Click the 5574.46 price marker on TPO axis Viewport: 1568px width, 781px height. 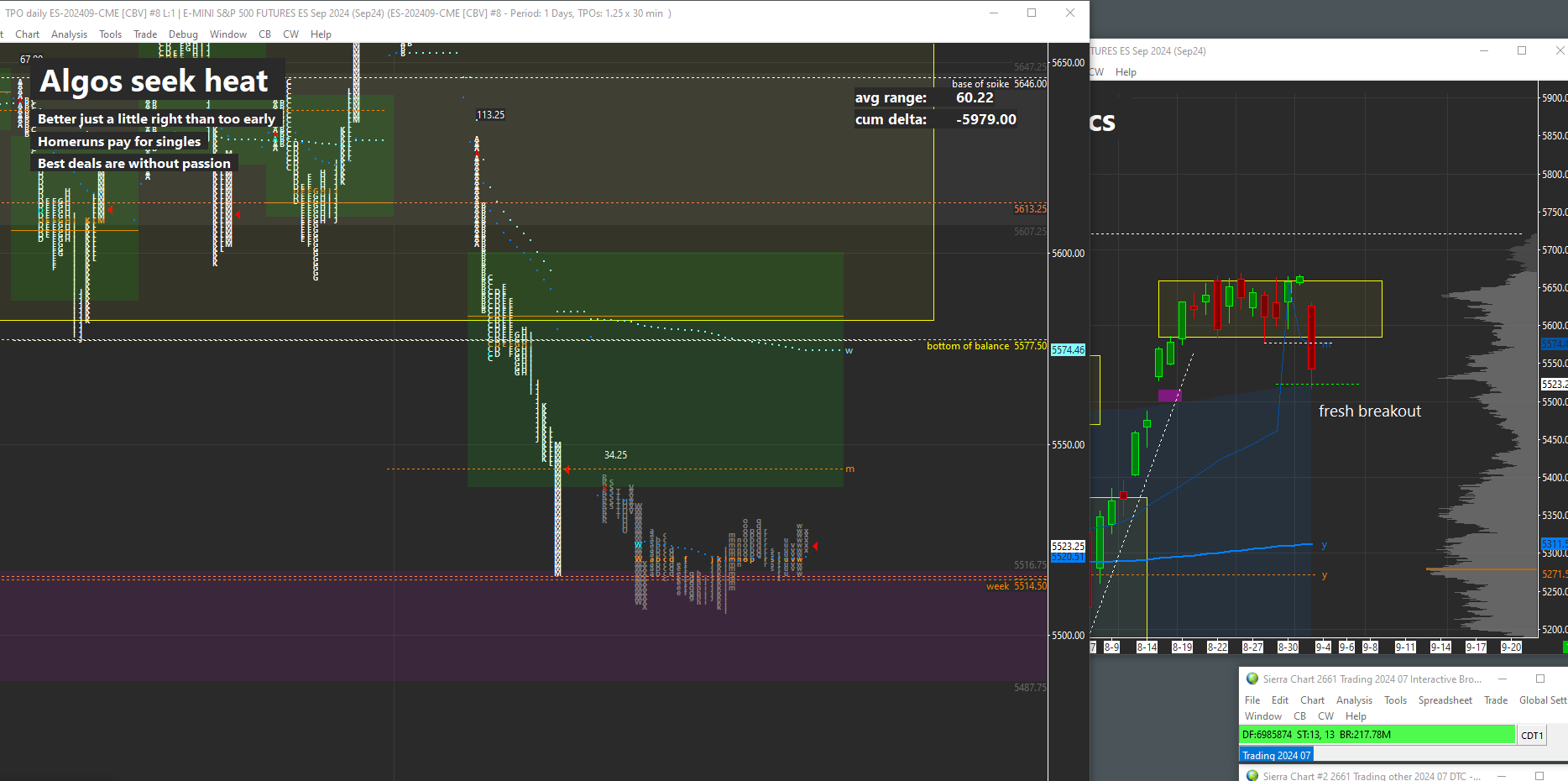tap(1068, 350)
